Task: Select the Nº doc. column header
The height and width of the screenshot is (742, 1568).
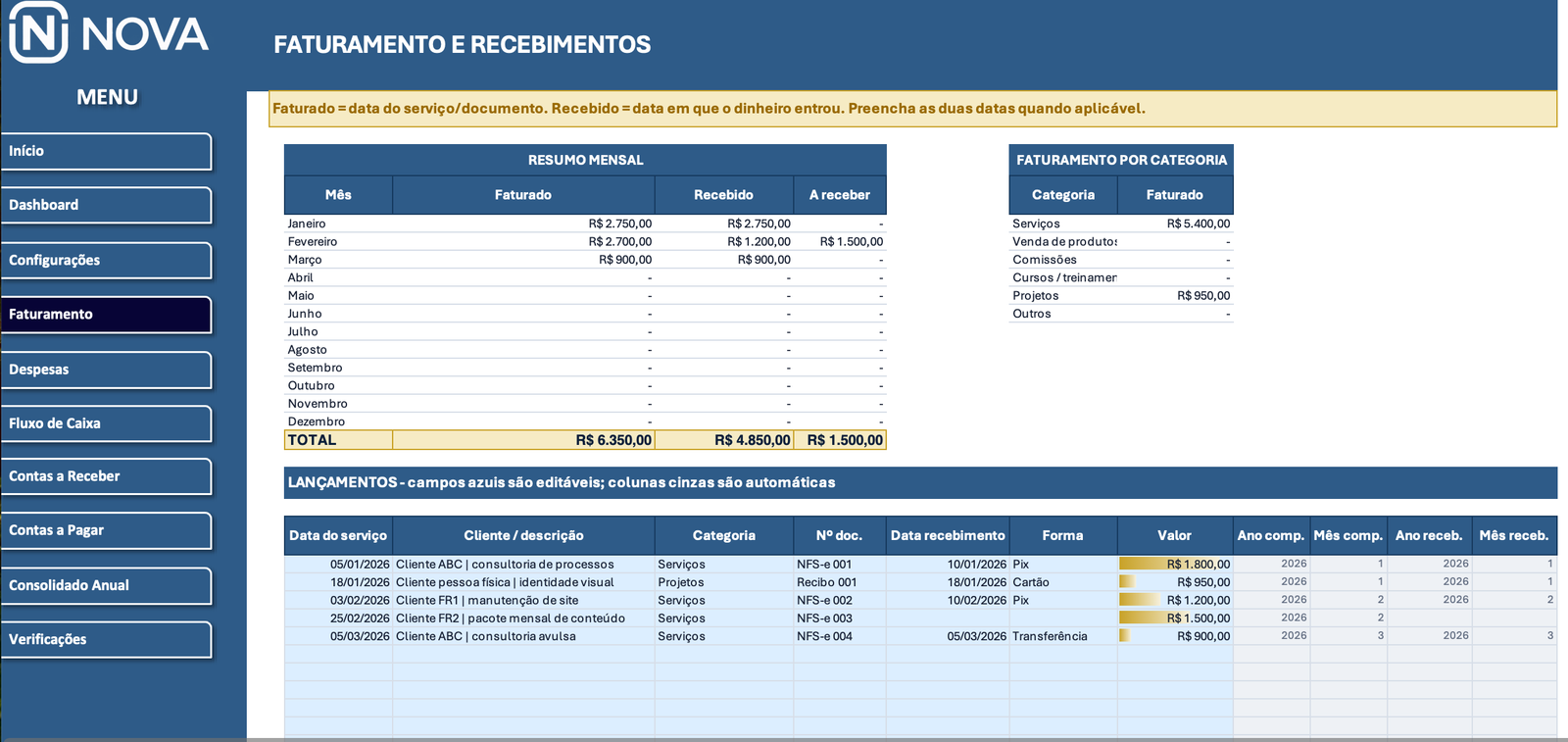Action: [839, 536]
